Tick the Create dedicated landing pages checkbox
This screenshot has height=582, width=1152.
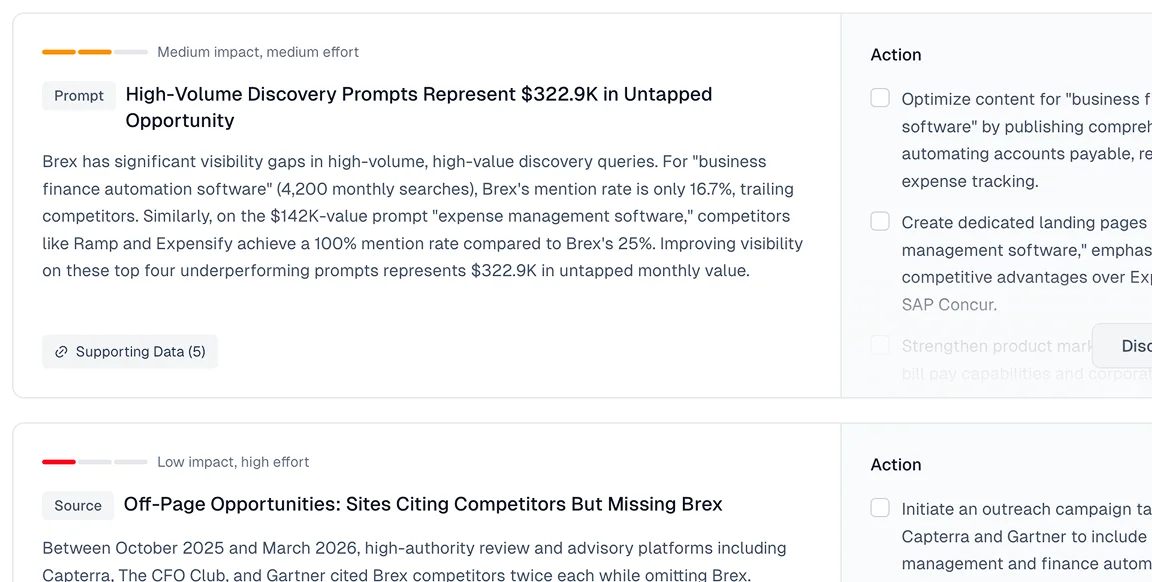click(880, 222)
